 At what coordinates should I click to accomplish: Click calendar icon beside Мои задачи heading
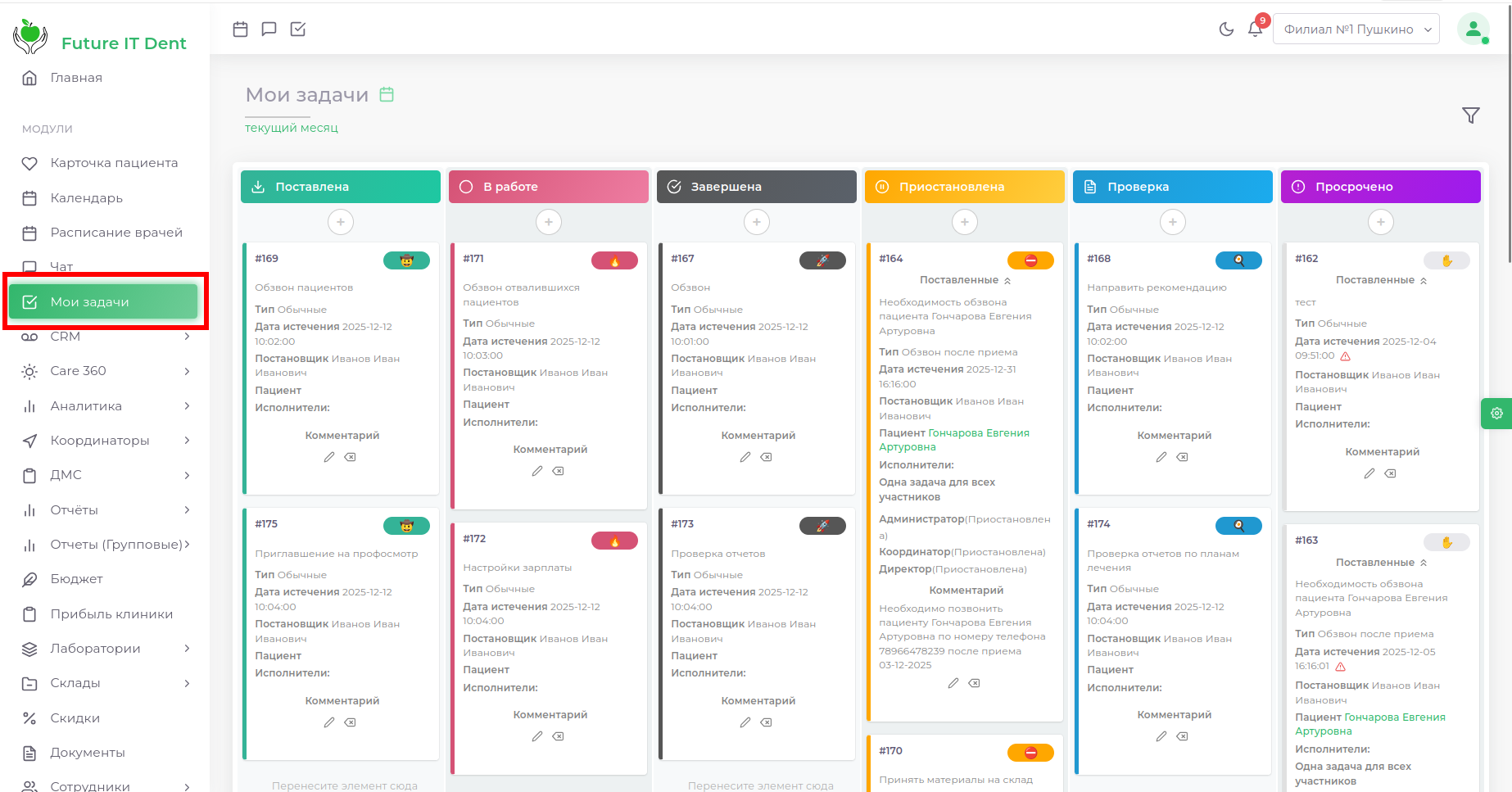[387, 95]
